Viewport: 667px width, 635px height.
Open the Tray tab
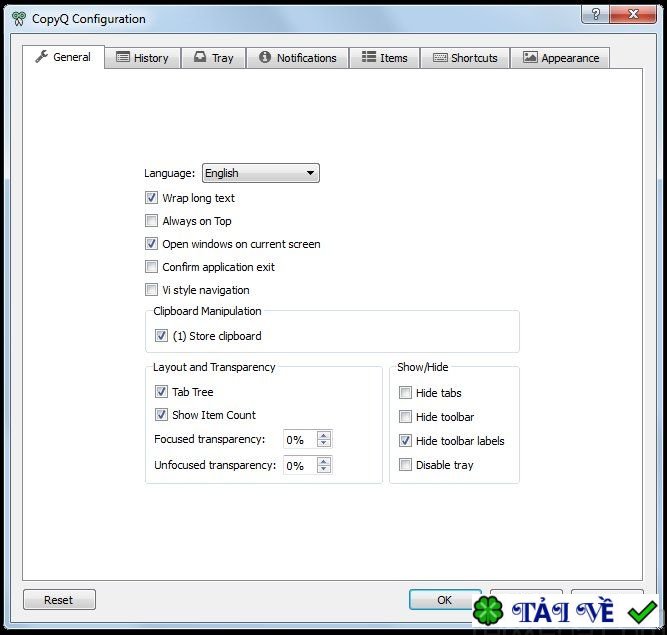[x=214, y=57]
